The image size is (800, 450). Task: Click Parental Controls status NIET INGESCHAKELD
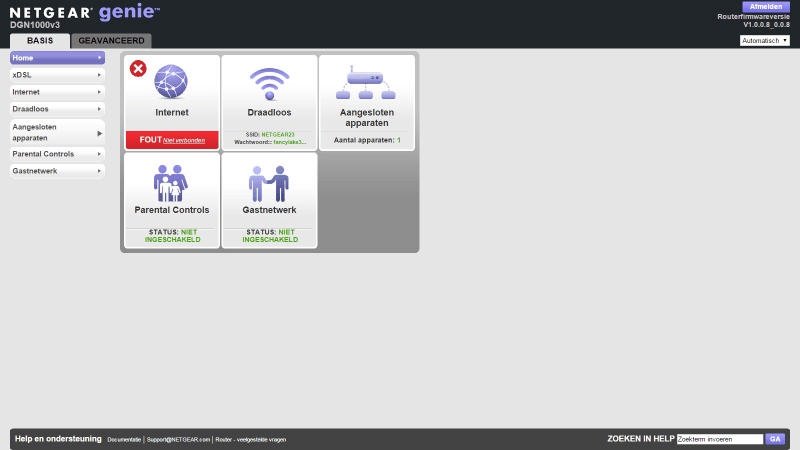click(x=172, y=236)
